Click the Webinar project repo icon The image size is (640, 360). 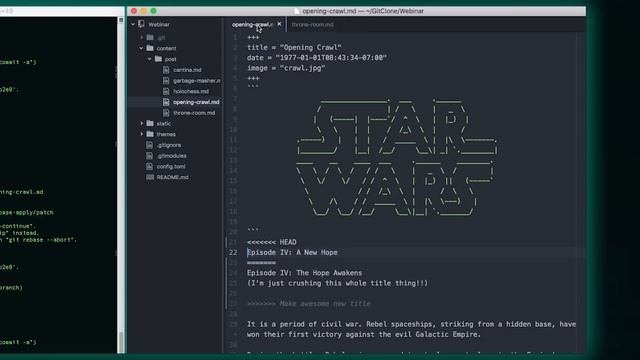141,24
